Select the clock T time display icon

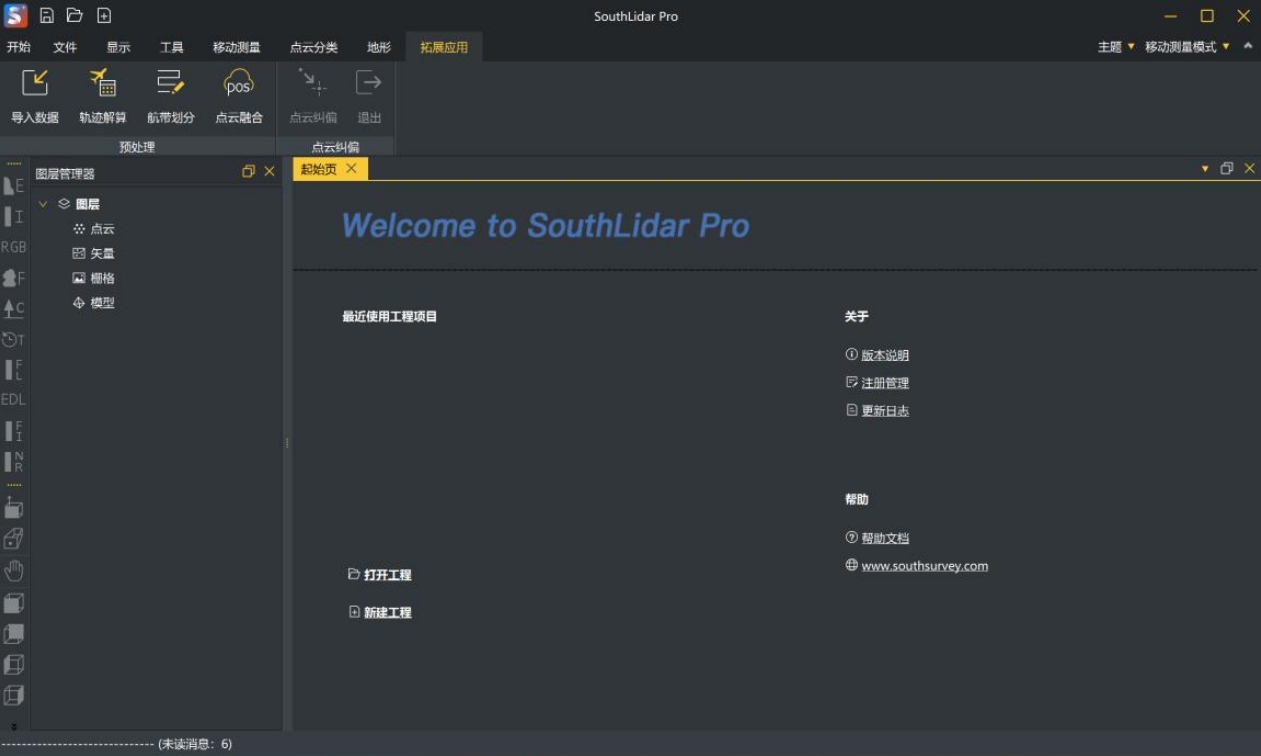[x=14, y=339]
